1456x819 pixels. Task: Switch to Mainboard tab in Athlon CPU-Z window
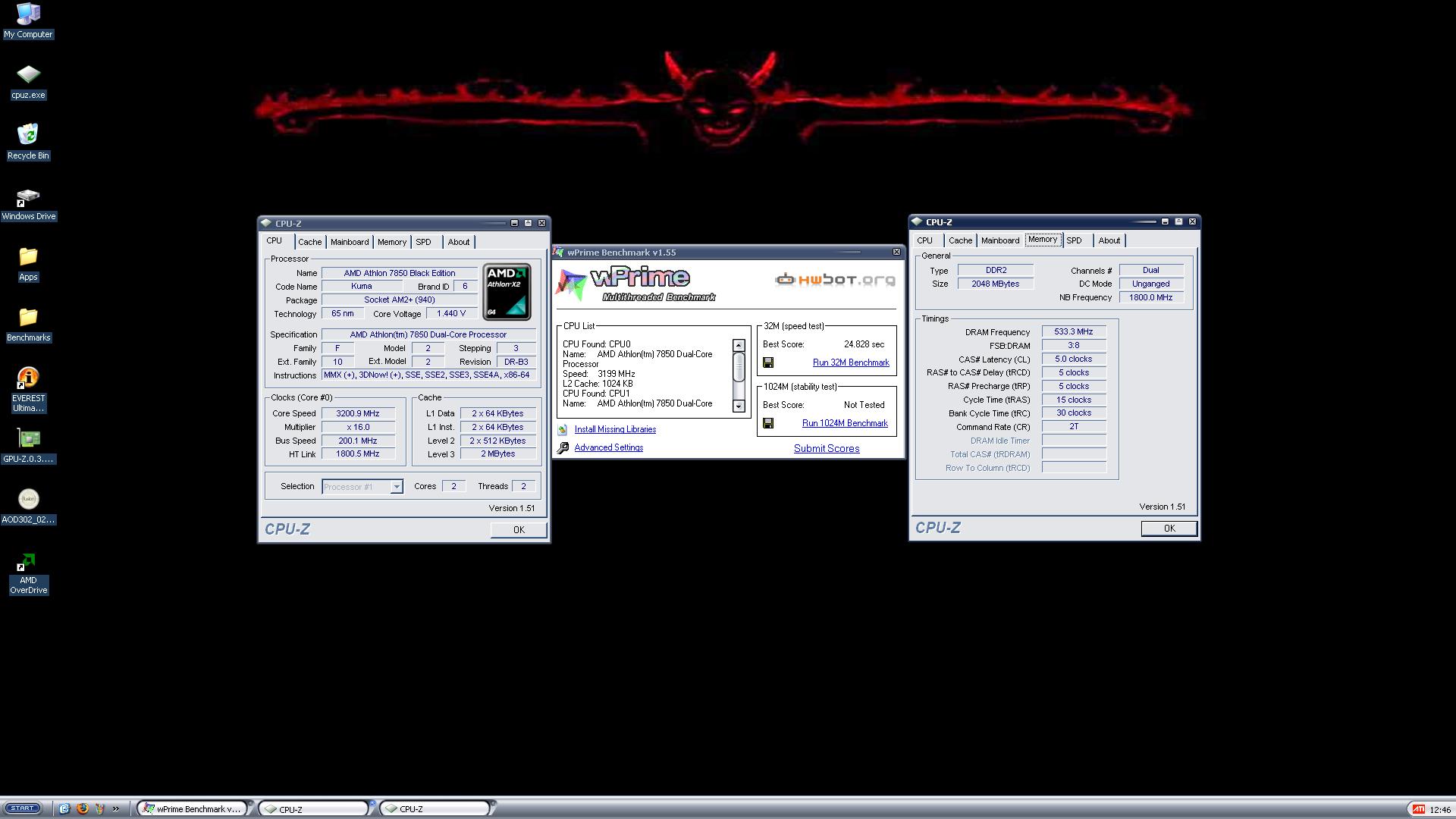click(350, 242)
